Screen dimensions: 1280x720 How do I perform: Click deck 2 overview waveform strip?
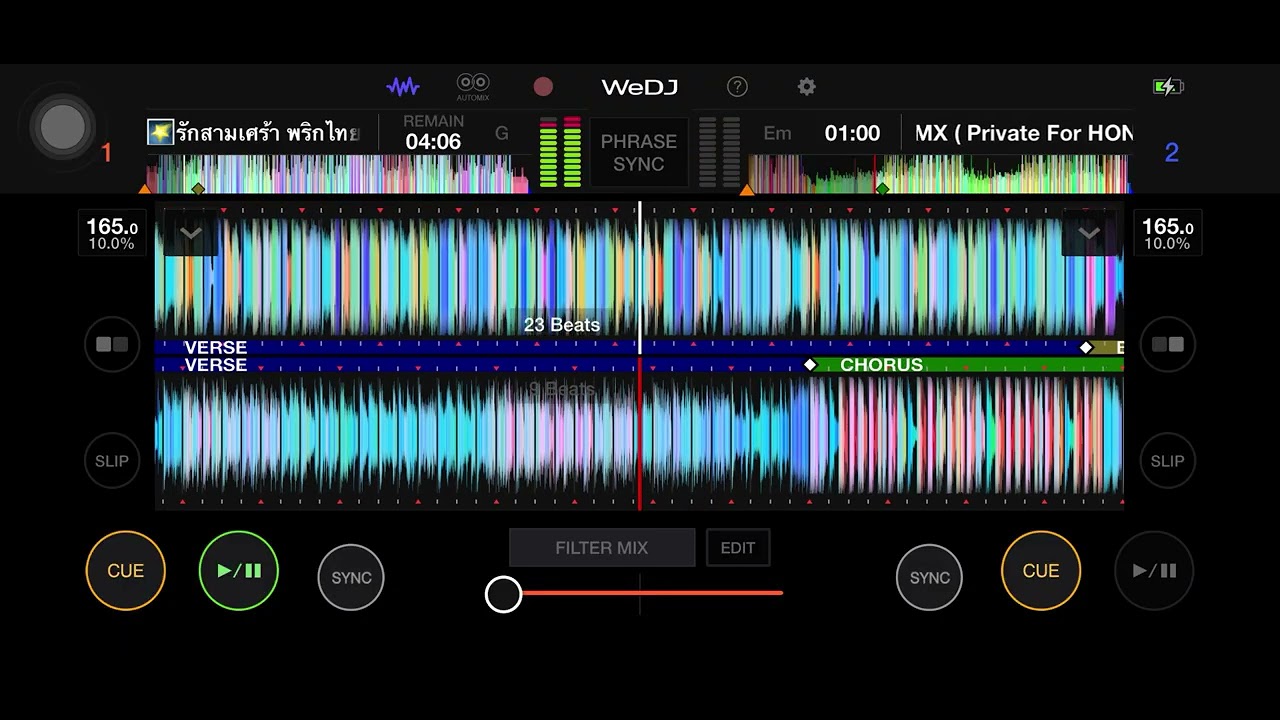pyautogui.click(x=939, y=173)
